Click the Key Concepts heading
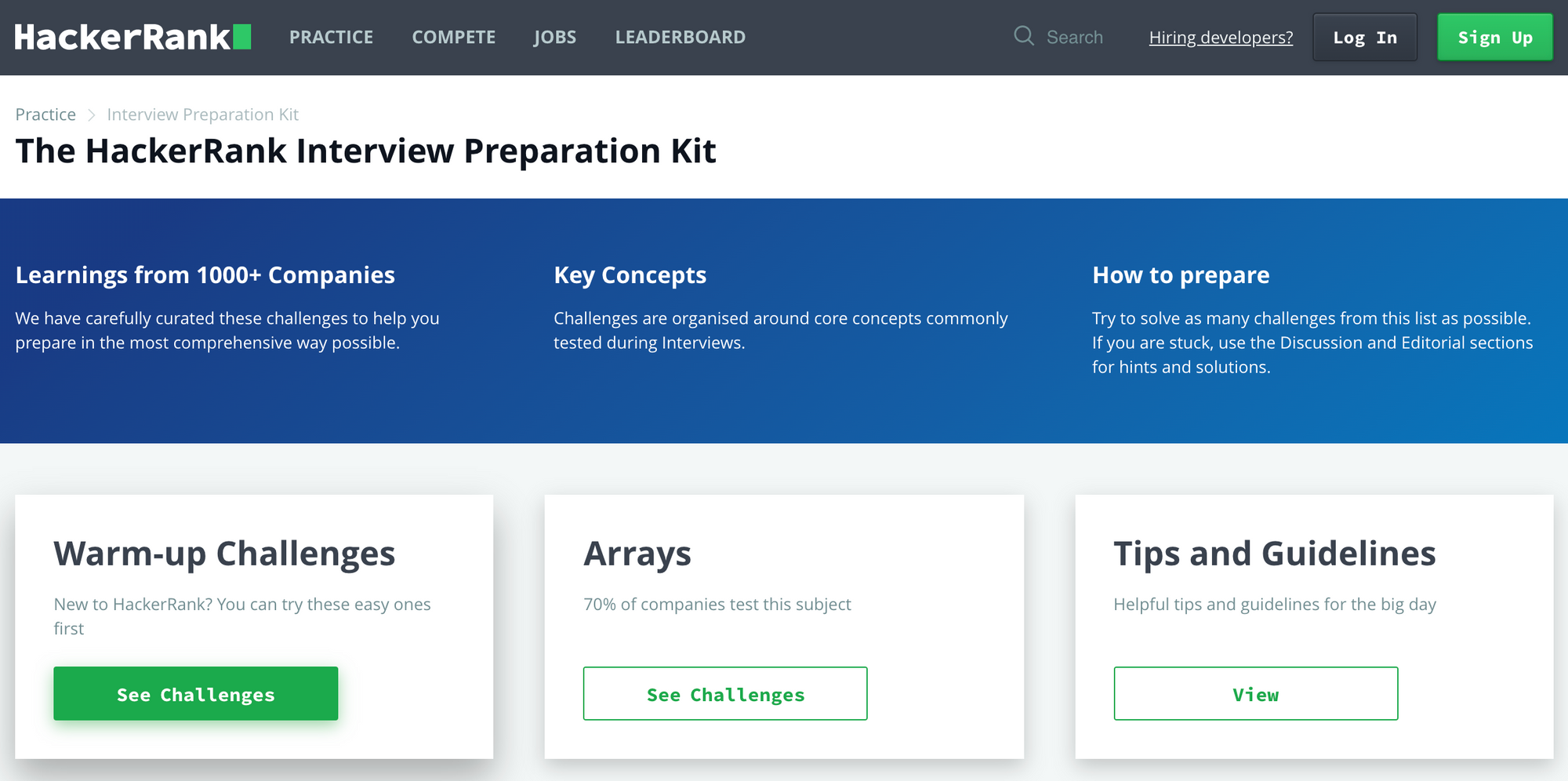Screen dimensions: 1568x781 (630, 275)
